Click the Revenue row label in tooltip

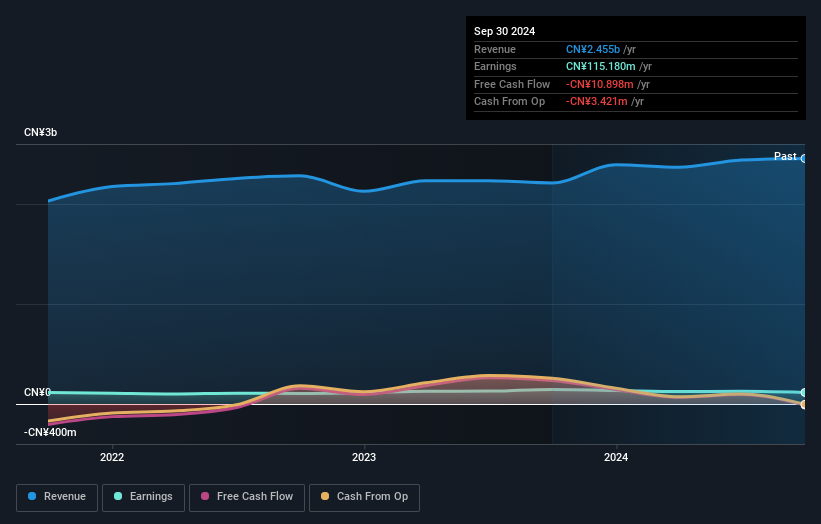(495, 49)
